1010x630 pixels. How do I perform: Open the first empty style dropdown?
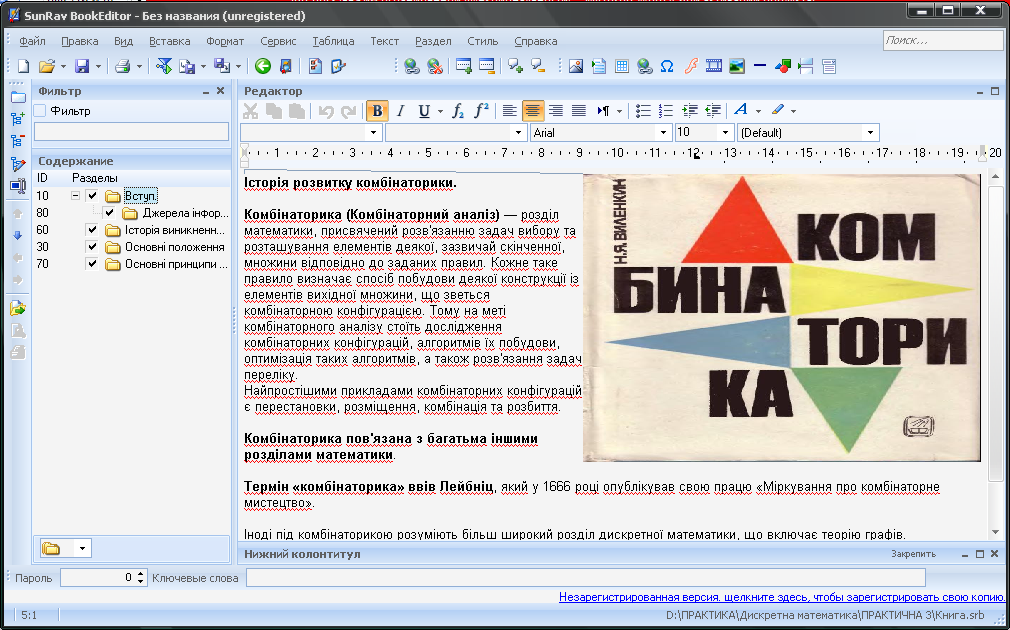pyautogui.click(x=374, y=133)
